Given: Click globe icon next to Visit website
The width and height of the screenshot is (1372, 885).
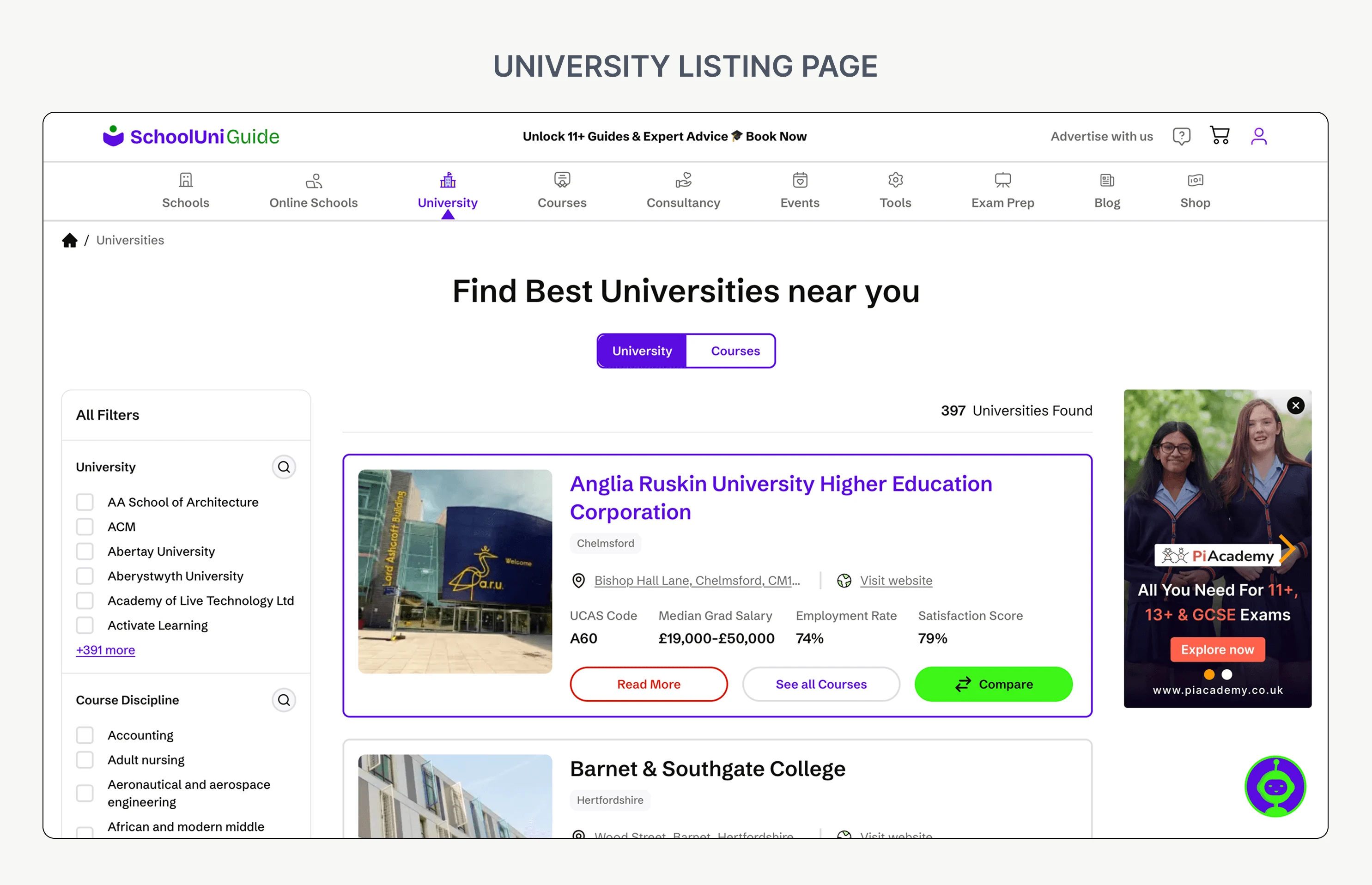Looking at the screenshot, I should [844, 581].
